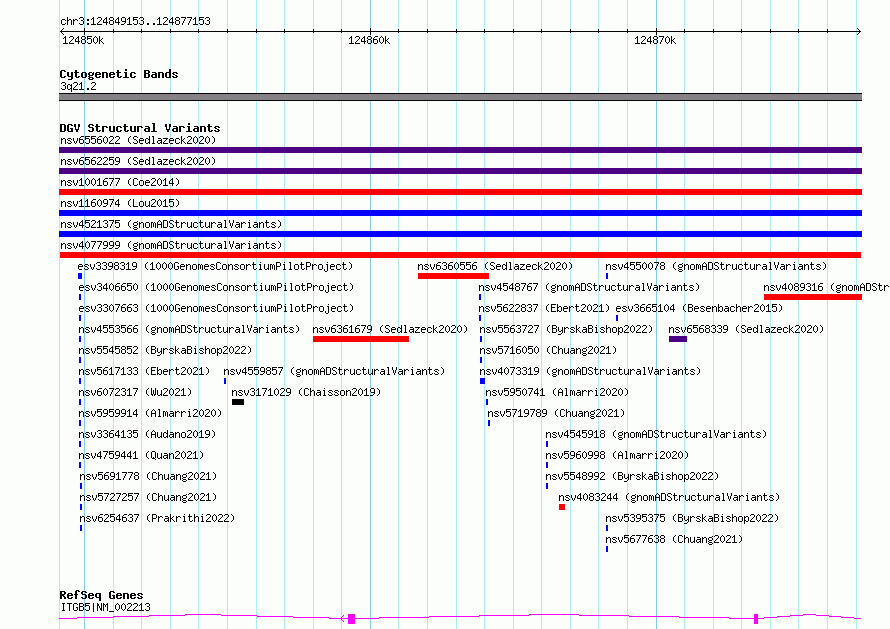Screen dimensions: 890x629
Task: Click label nsv6360556 (Sedlazeck2020)
Action: [x=495, y=266]
